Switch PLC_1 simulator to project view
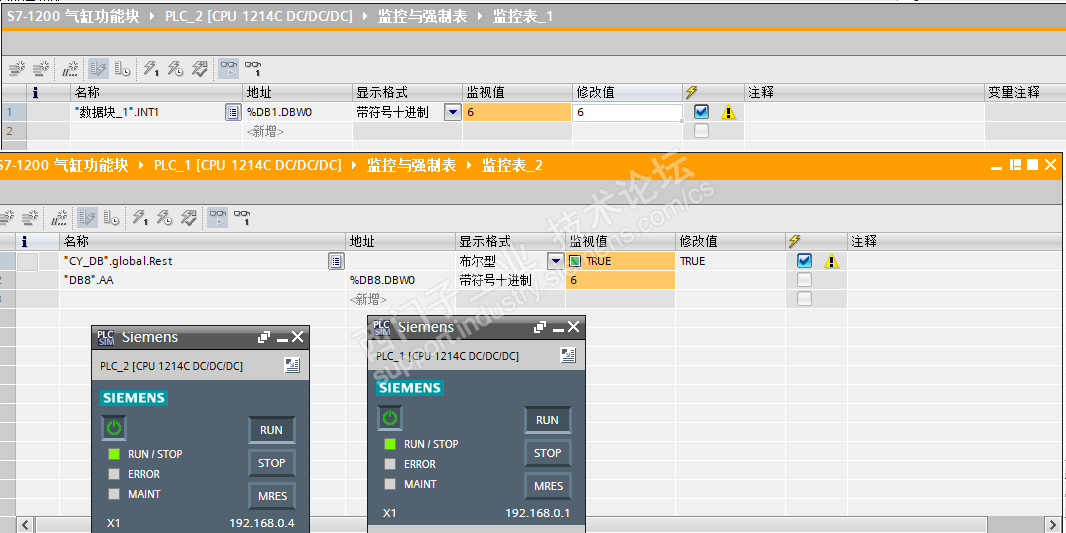This screenshot has width=1066, height=533. point(568,355)
